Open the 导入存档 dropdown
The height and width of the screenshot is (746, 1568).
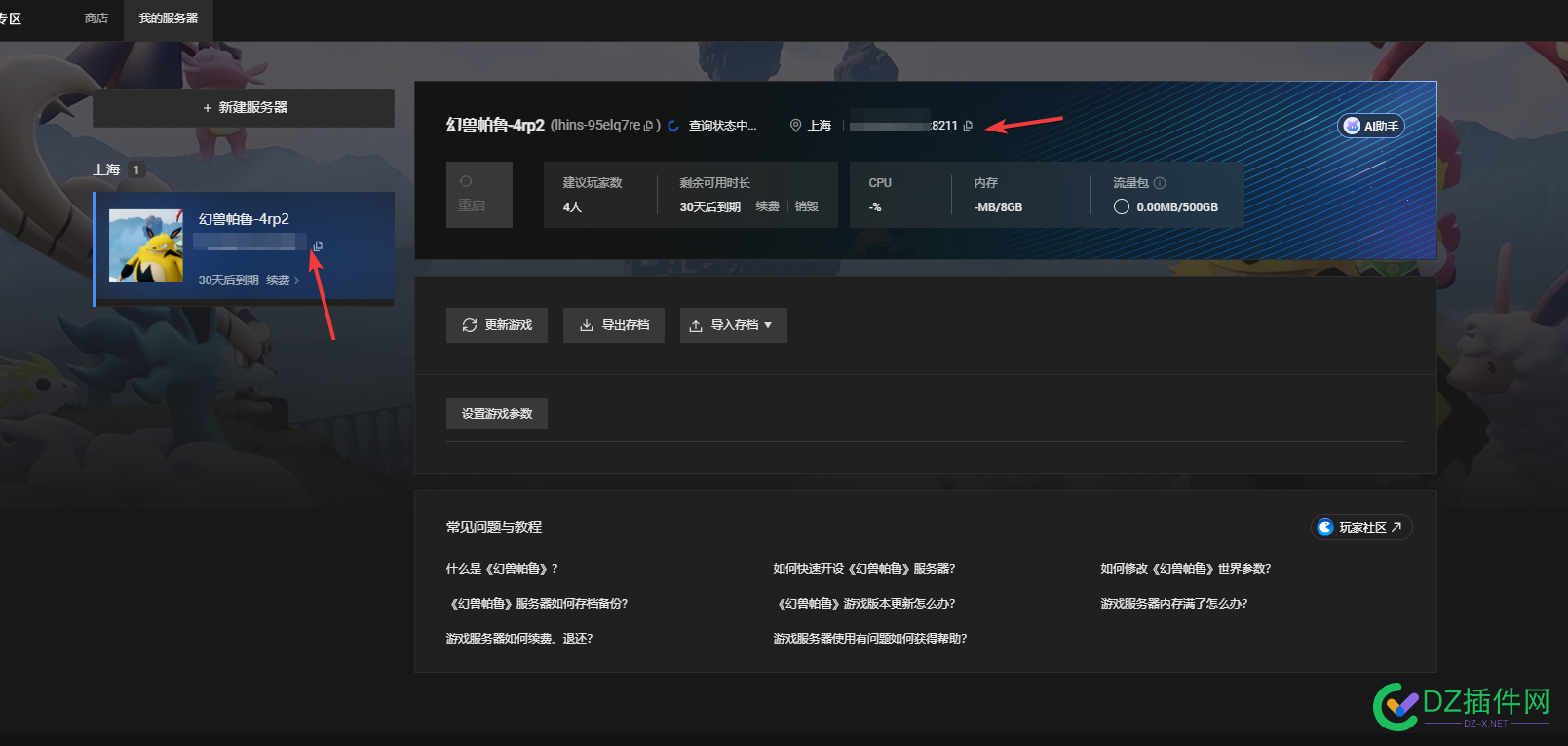click(734, 325)
